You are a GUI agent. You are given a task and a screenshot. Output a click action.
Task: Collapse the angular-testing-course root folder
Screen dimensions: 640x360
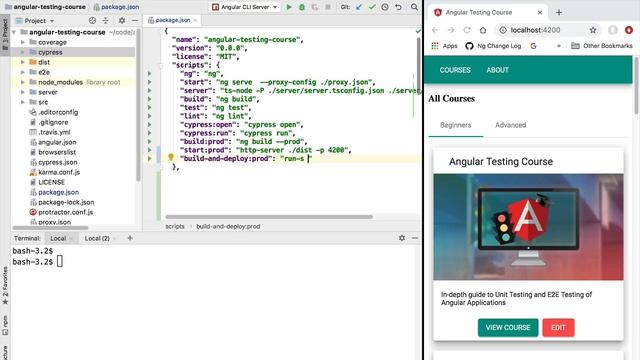[14, 32]
